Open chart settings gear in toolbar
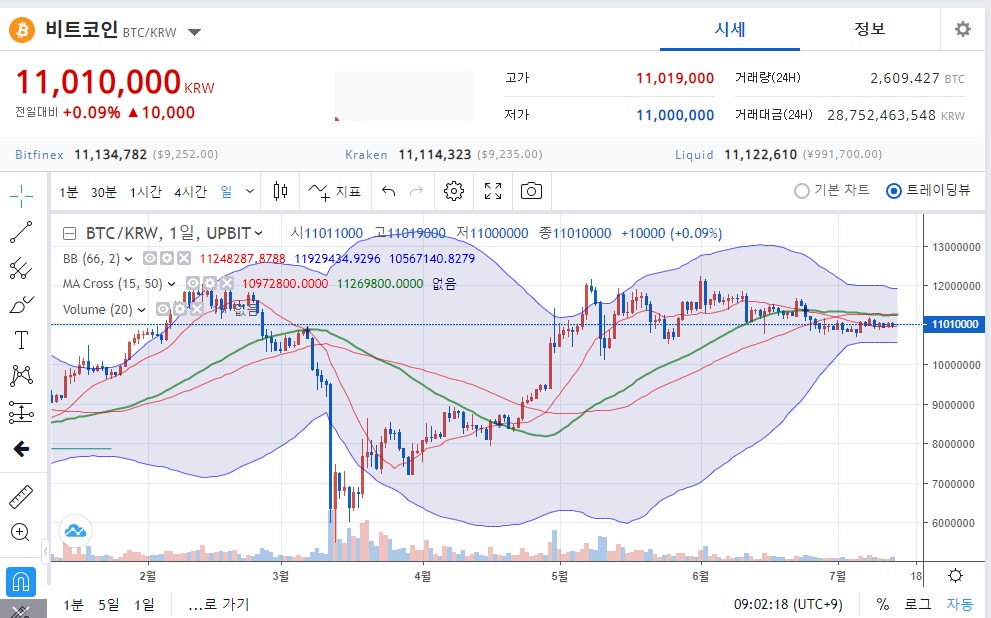This screenshot has height=618, width=991. tap(454, 191)
